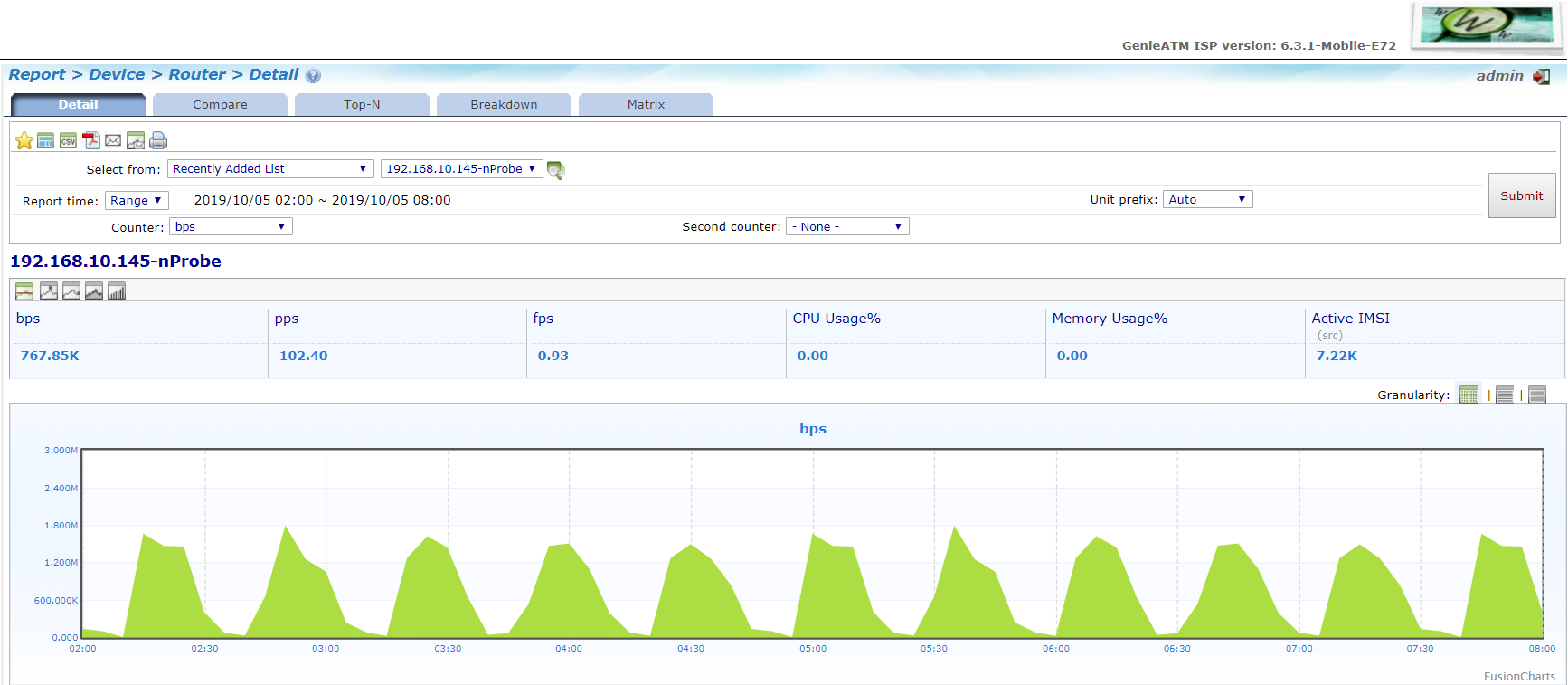
Task: Open the Unit prefix Auto dropdown
Action: coord(1208,199)
